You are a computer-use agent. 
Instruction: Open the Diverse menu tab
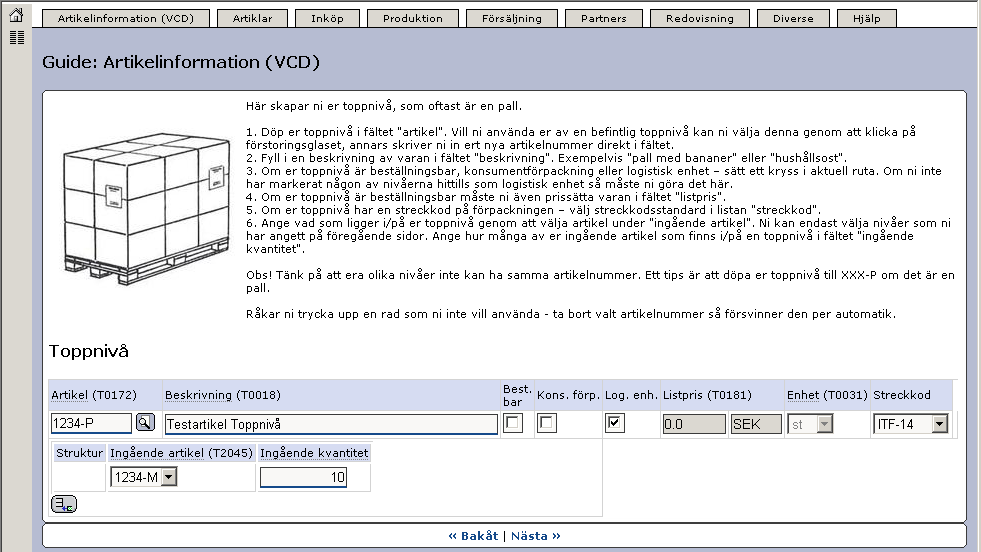[793, 18]
